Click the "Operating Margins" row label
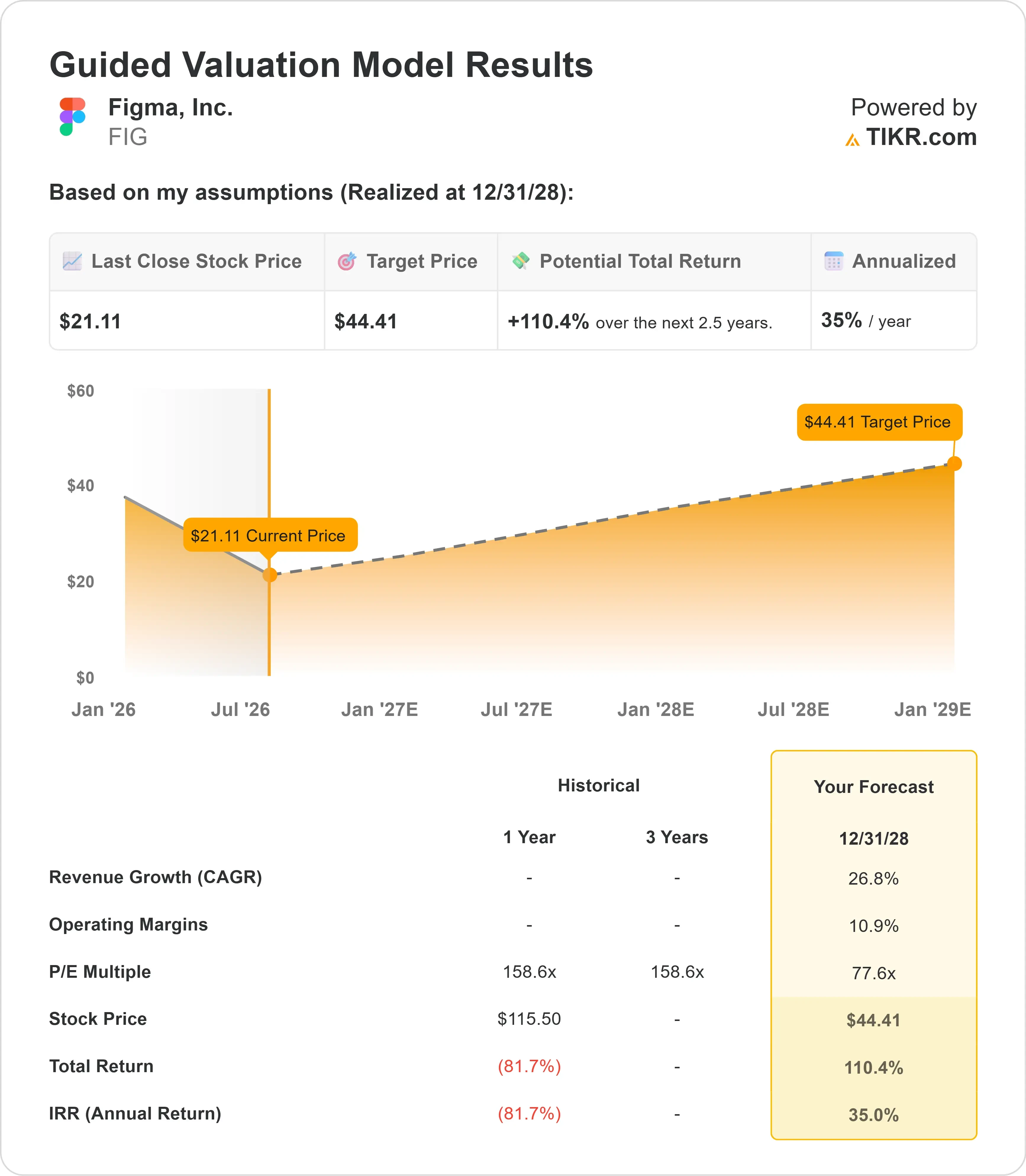This screenshot has width=1026, height=1176. click(128, 925)
